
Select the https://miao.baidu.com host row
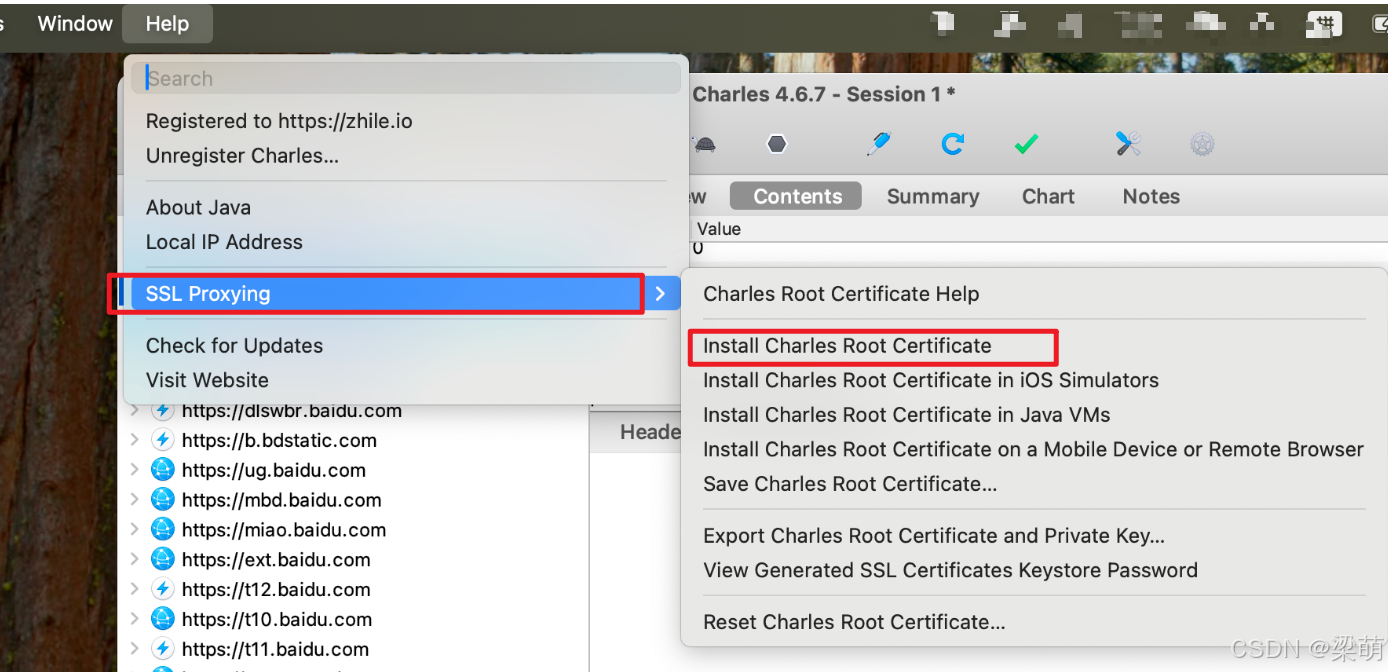pos(283,530)
